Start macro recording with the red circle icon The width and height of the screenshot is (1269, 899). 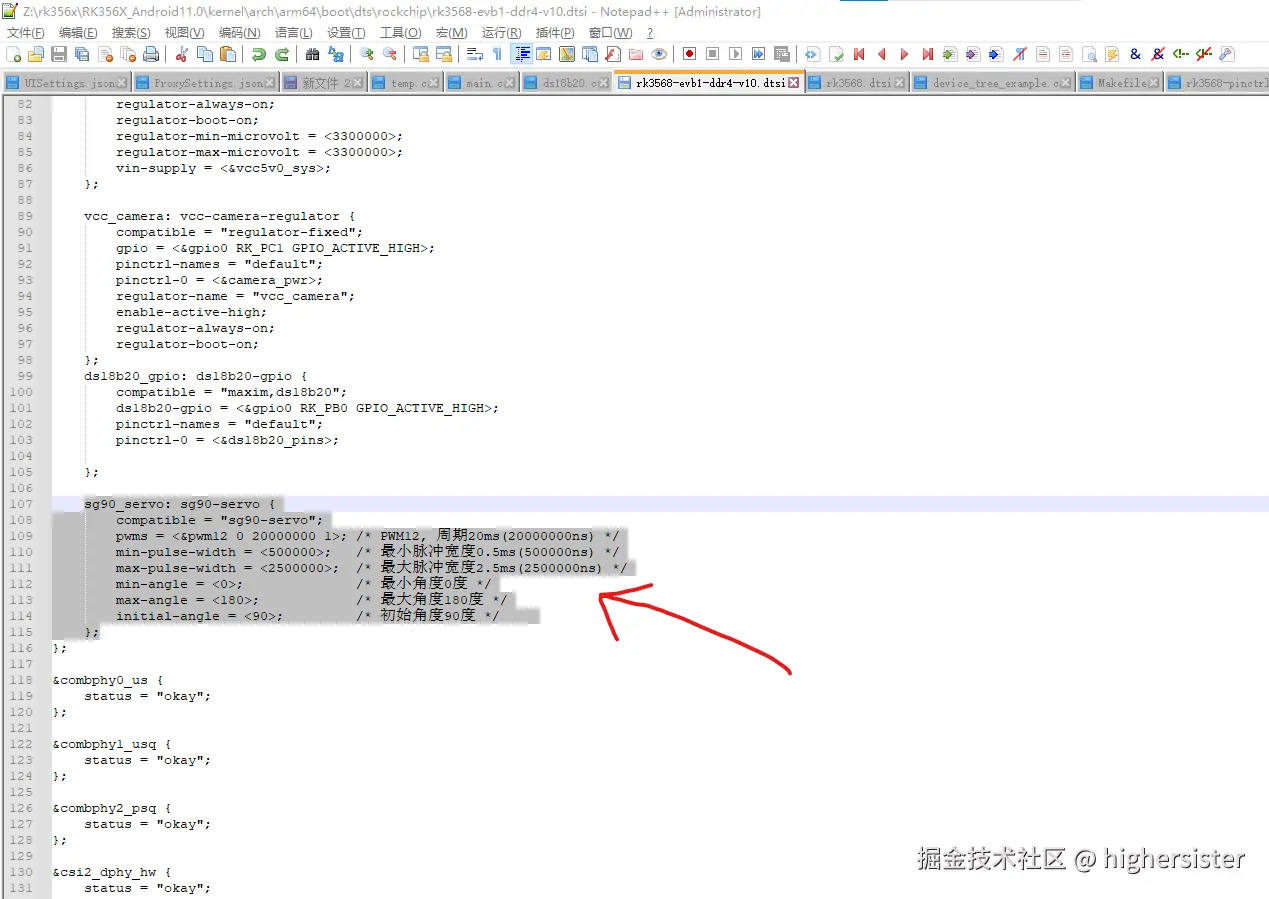(x=689, y=54)
